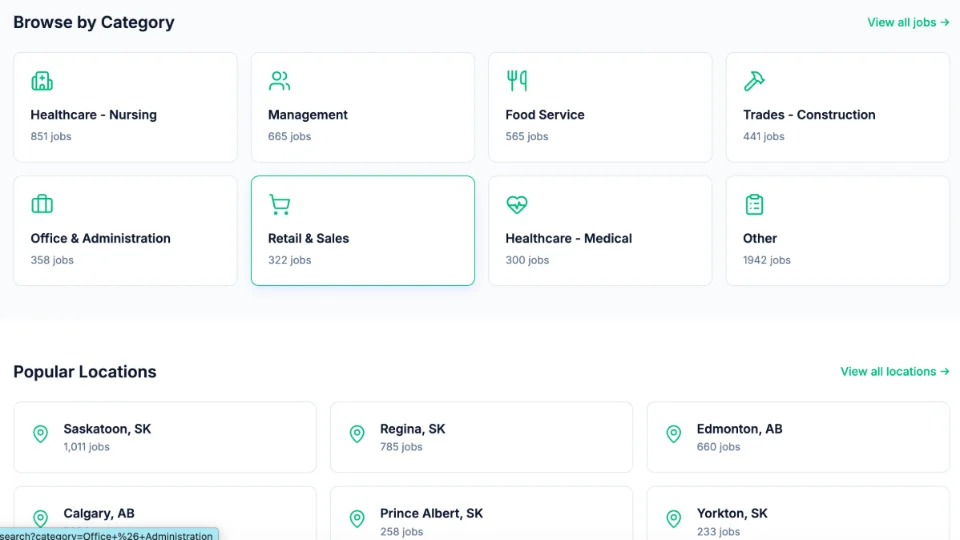Click the heart pulse Healthcare - Medical icon

(517, 205)
